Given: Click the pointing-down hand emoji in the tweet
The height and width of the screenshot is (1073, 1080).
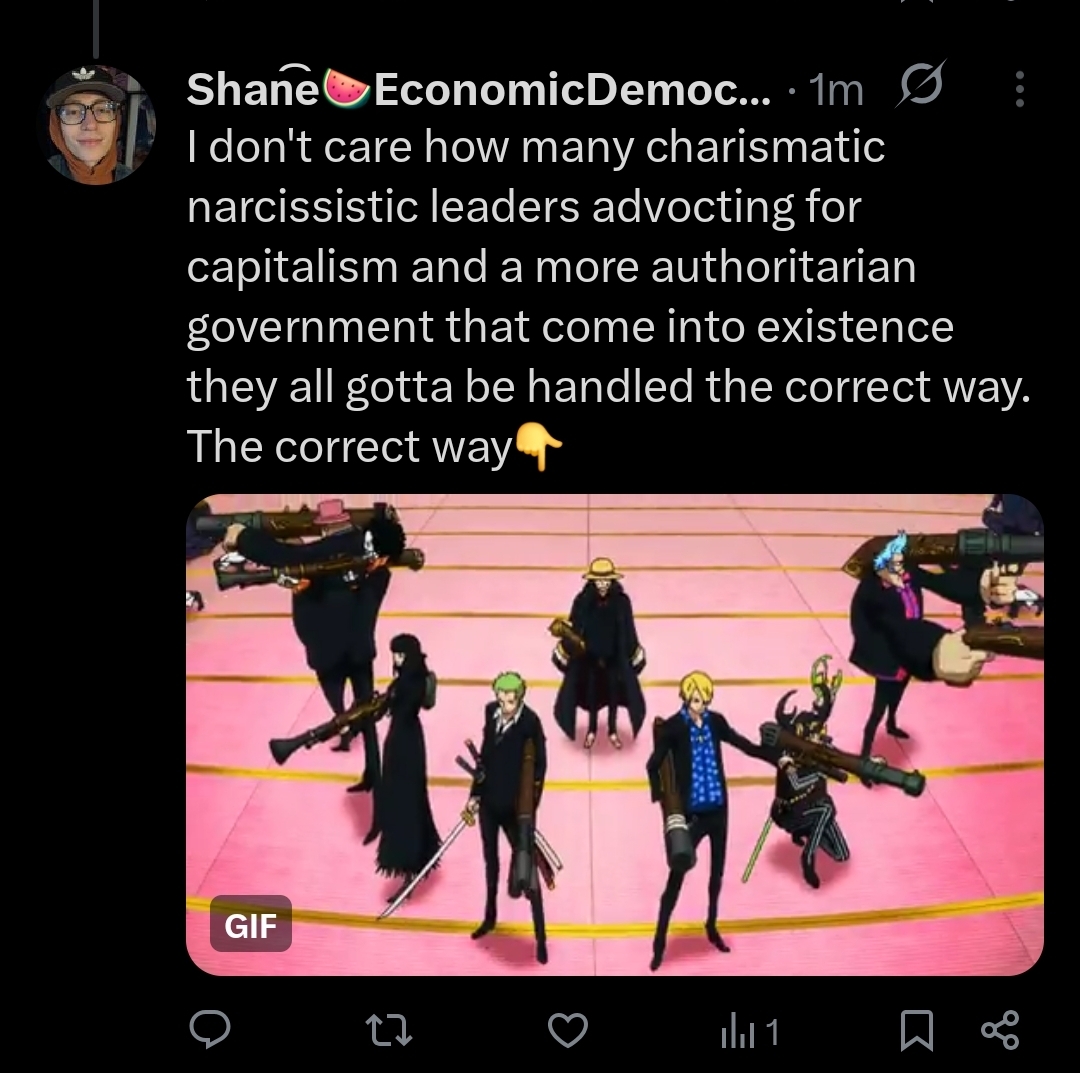Looking at the screenshot, I should (x=539, y=446).
